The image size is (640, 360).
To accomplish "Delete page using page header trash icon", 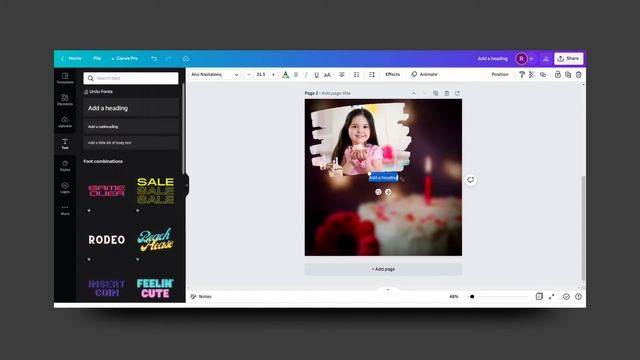I will 447,93.
